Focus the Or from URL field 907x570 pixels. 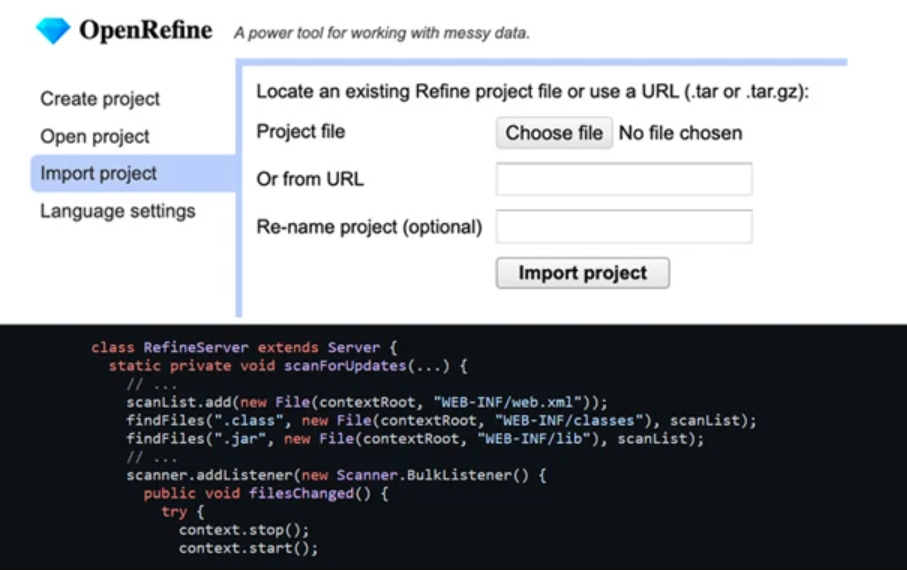click(x=624, y=180)
